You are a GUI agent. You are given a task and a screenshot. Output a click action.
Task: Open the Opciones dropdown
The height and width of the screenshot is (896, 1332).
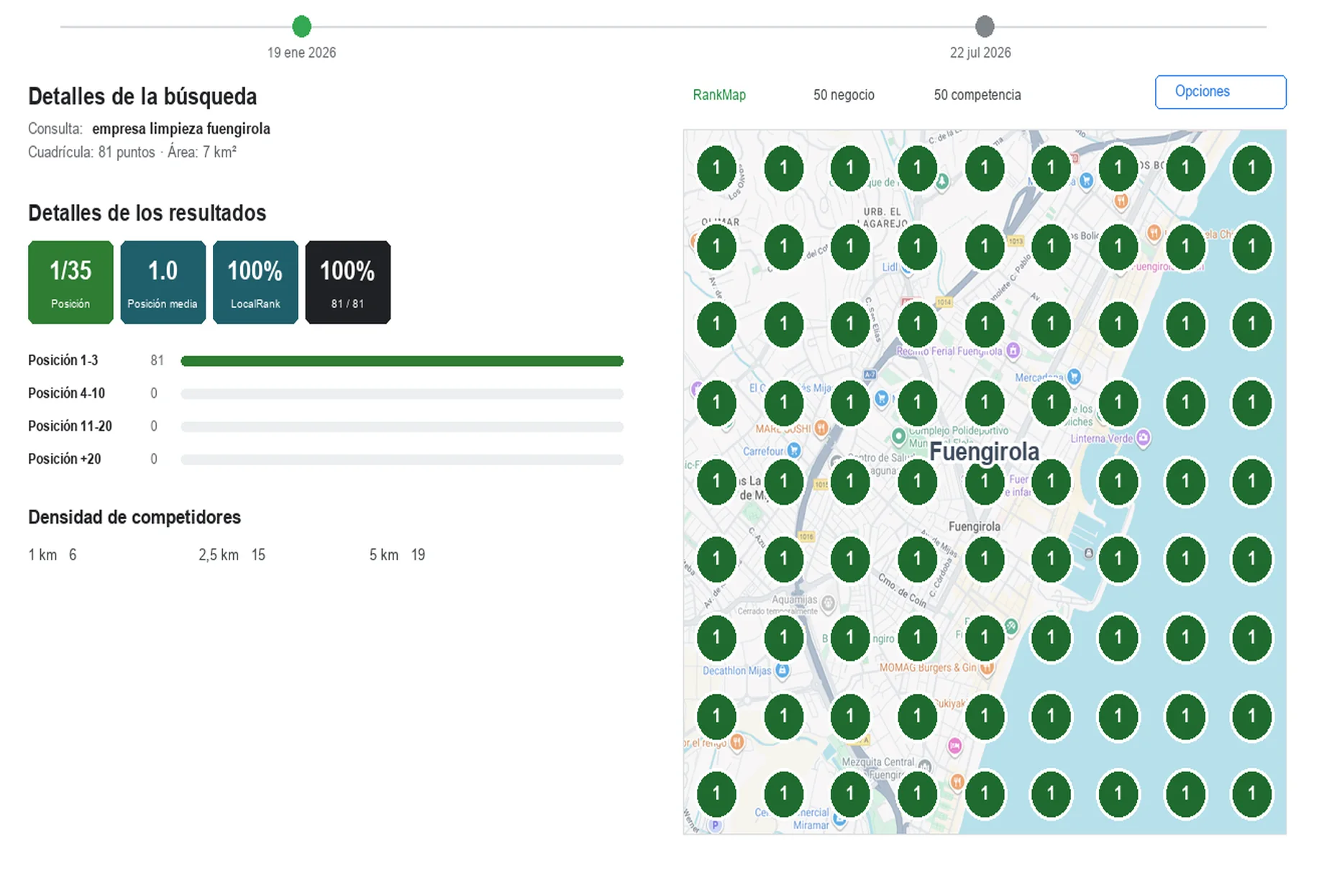[1221, 92]
